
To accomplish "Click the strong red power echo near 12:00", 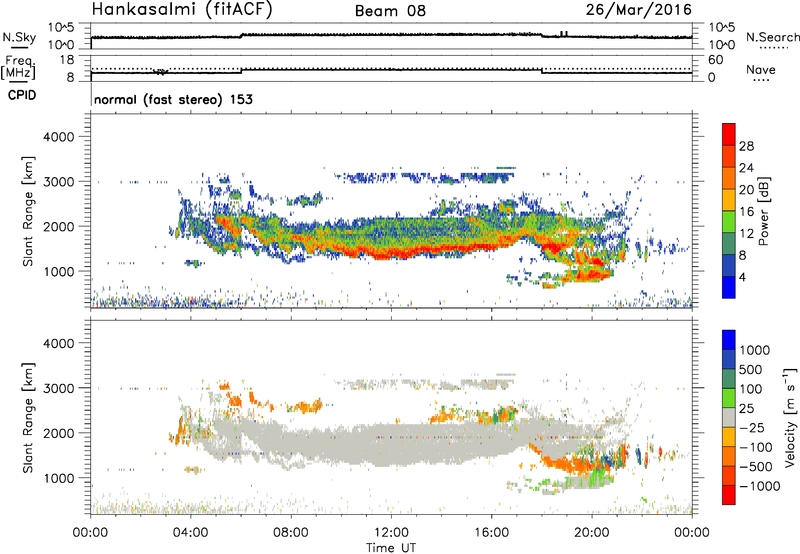I will point(393,251).
